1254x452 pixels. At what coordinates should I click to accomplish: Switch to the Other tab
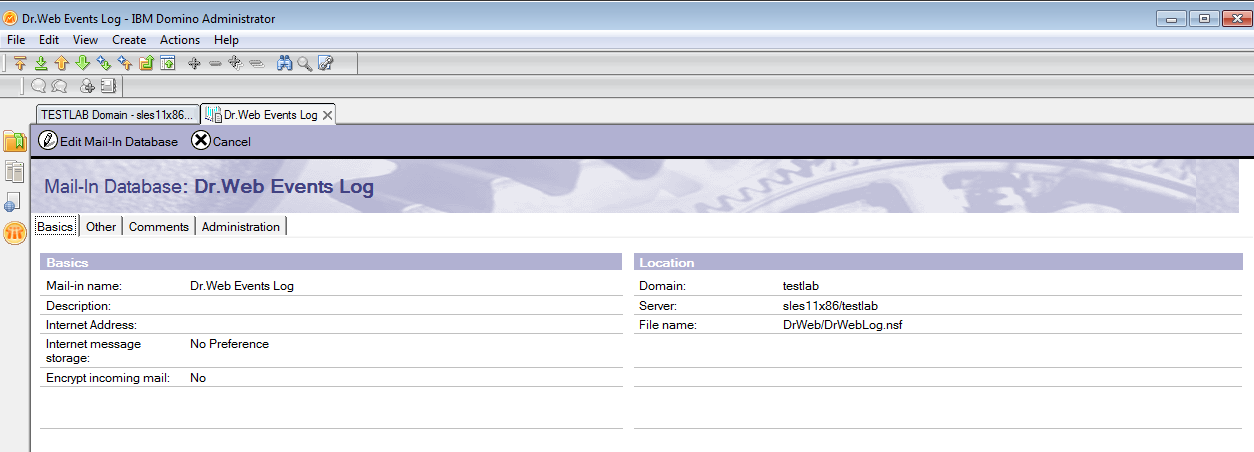pyautogui.click(x=101, y=227)
